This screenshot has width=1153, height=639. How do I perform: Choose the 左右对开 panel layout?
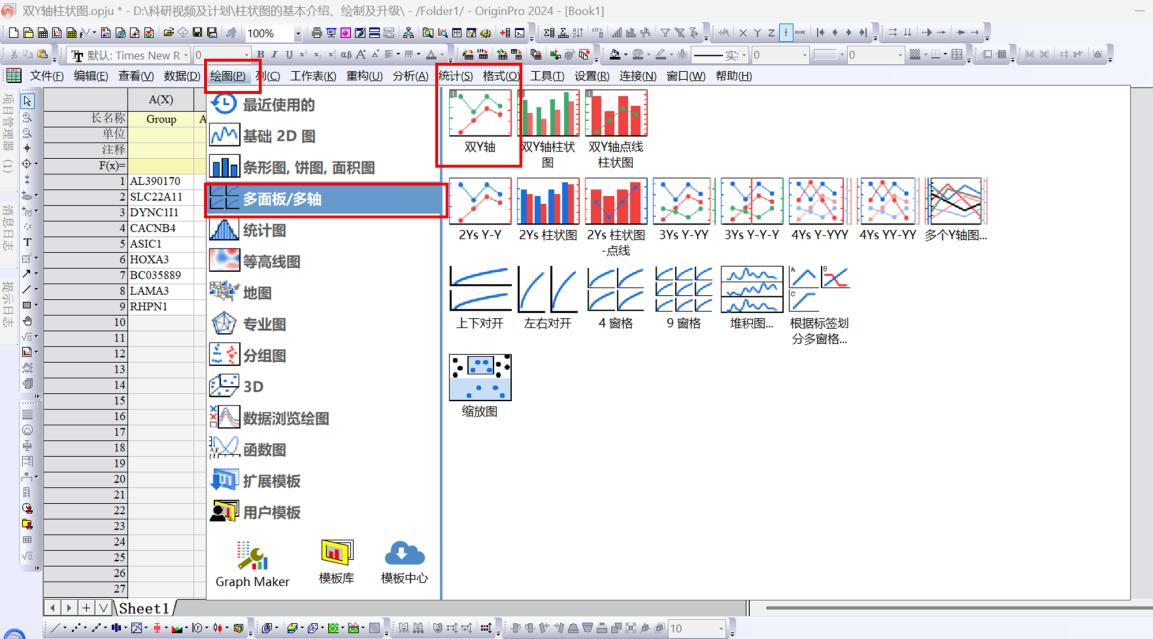[x=548, y=298]
